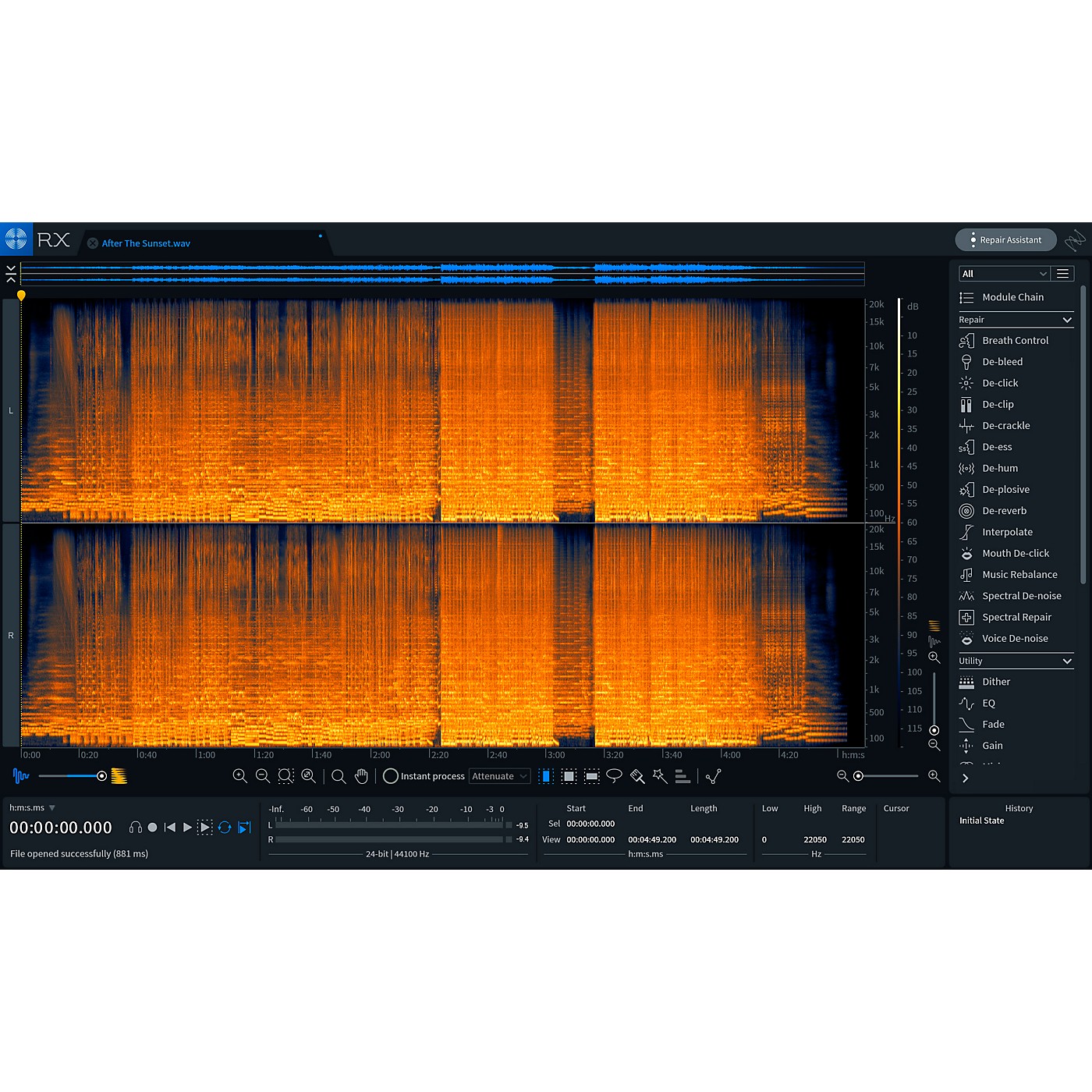Collapse the Repair section
This screenshot has height=1092, width=1092.
coord(1066,320)
